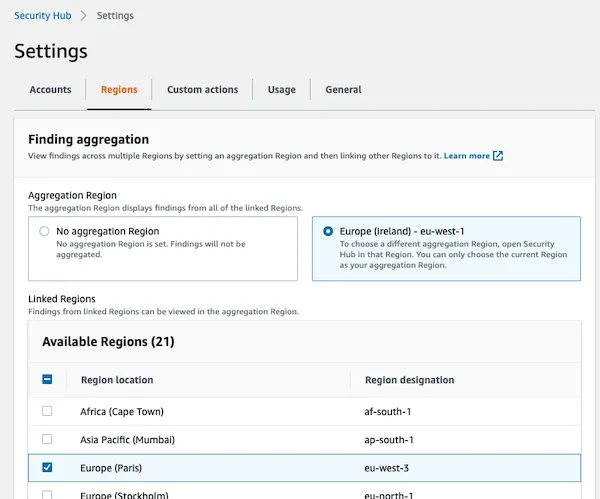Click the Settings breadcrumb item
This screenshot has width=600, height=499.
[115, 16]
